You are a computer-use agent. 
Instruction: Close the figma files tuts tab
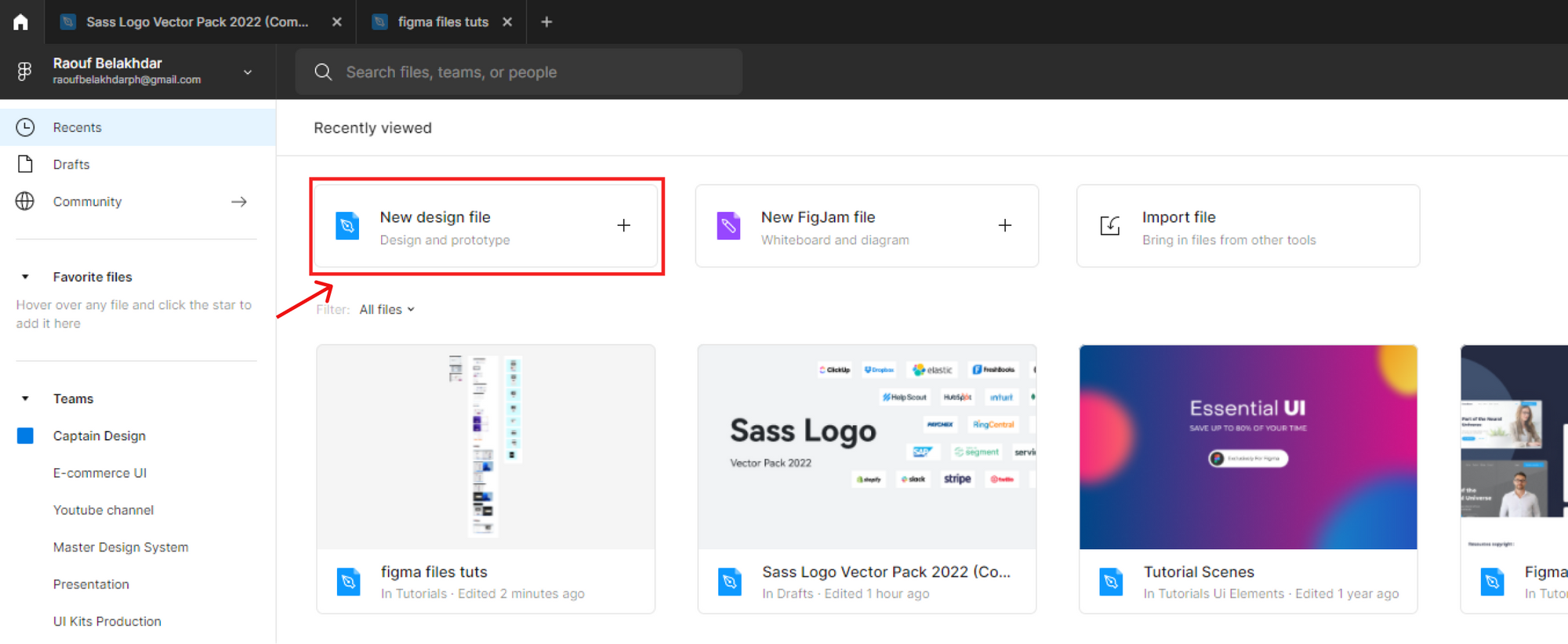507,22
